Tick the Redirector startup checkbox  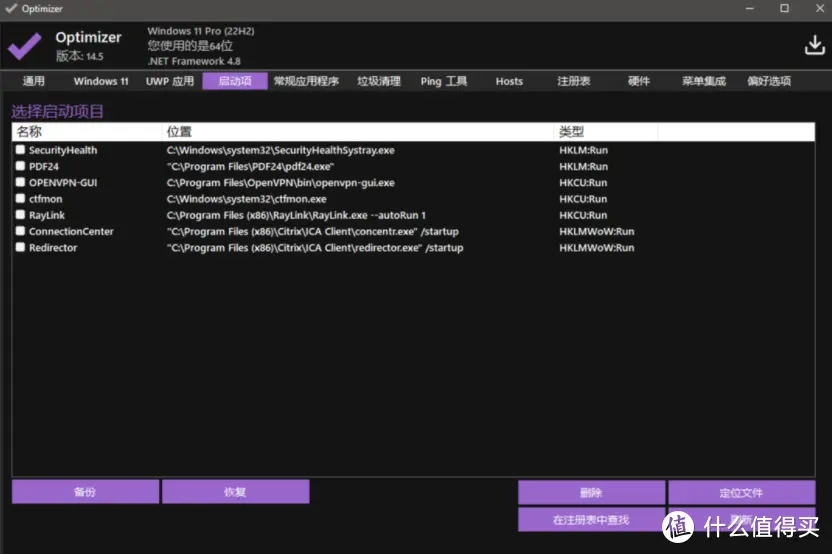point(20,247)
